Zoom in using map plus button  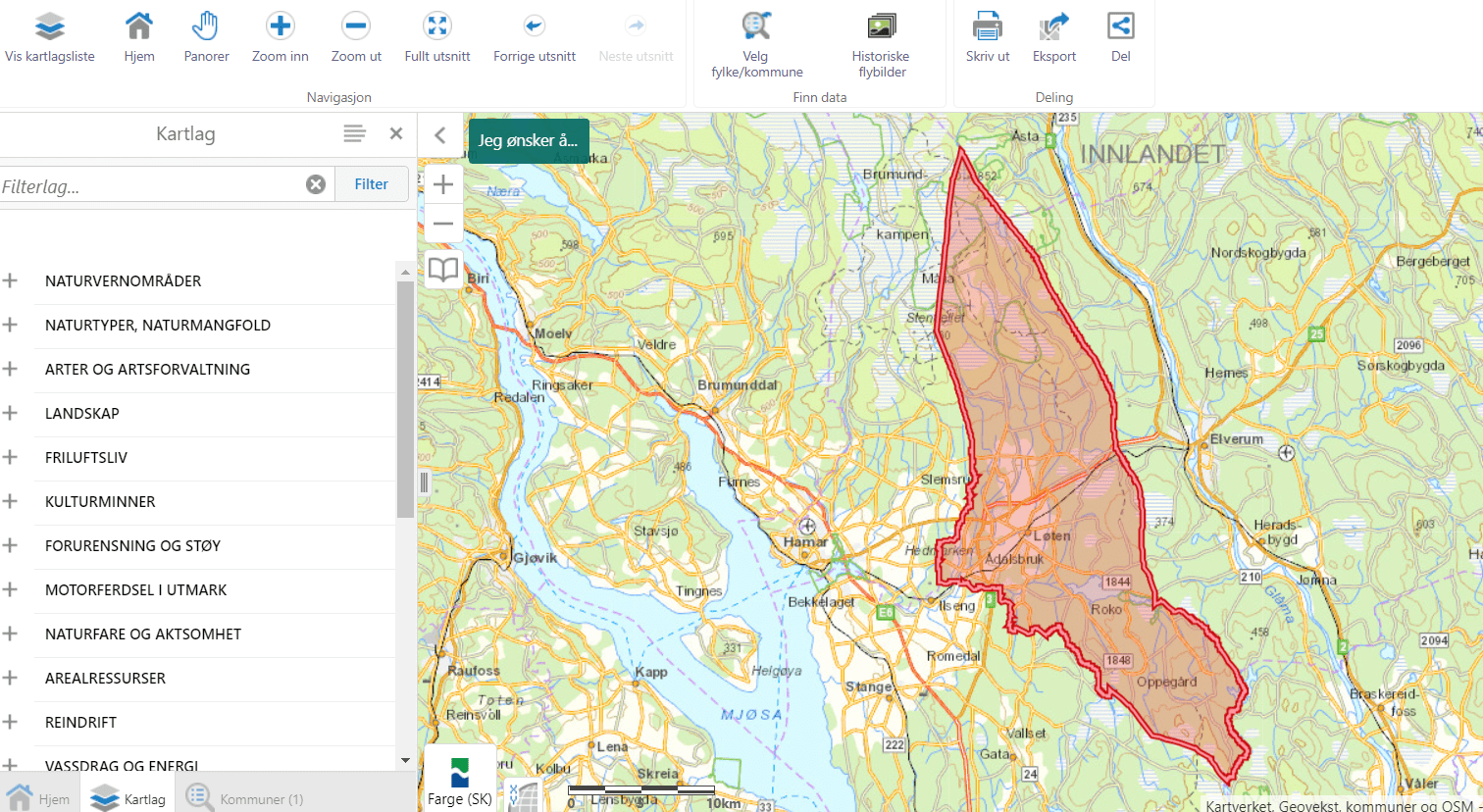tap(443, 184)
